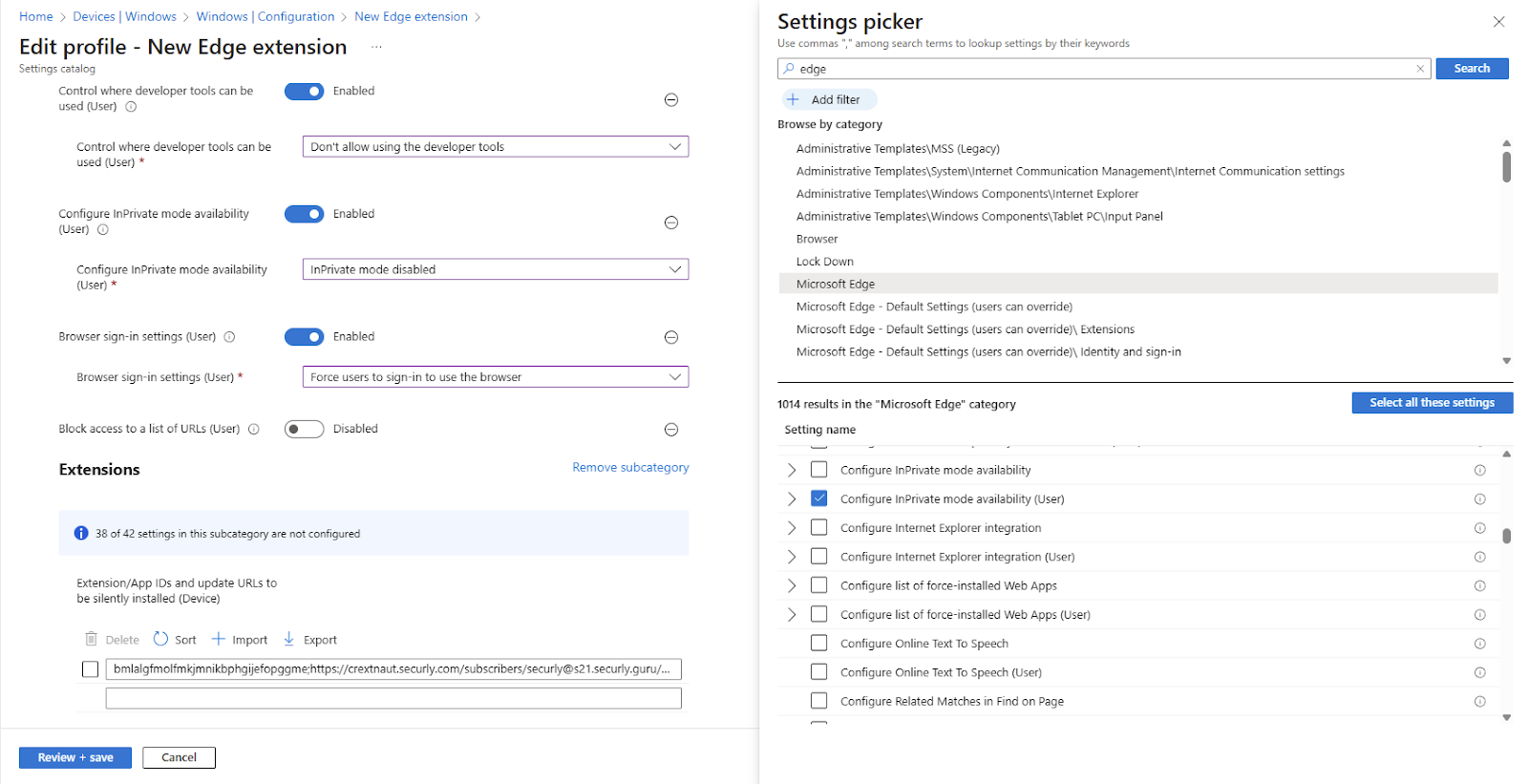Viewport: 1528px width, 784px height.
Task: Expand Configure Internet Explorer integration row
Action: point(792,528)
